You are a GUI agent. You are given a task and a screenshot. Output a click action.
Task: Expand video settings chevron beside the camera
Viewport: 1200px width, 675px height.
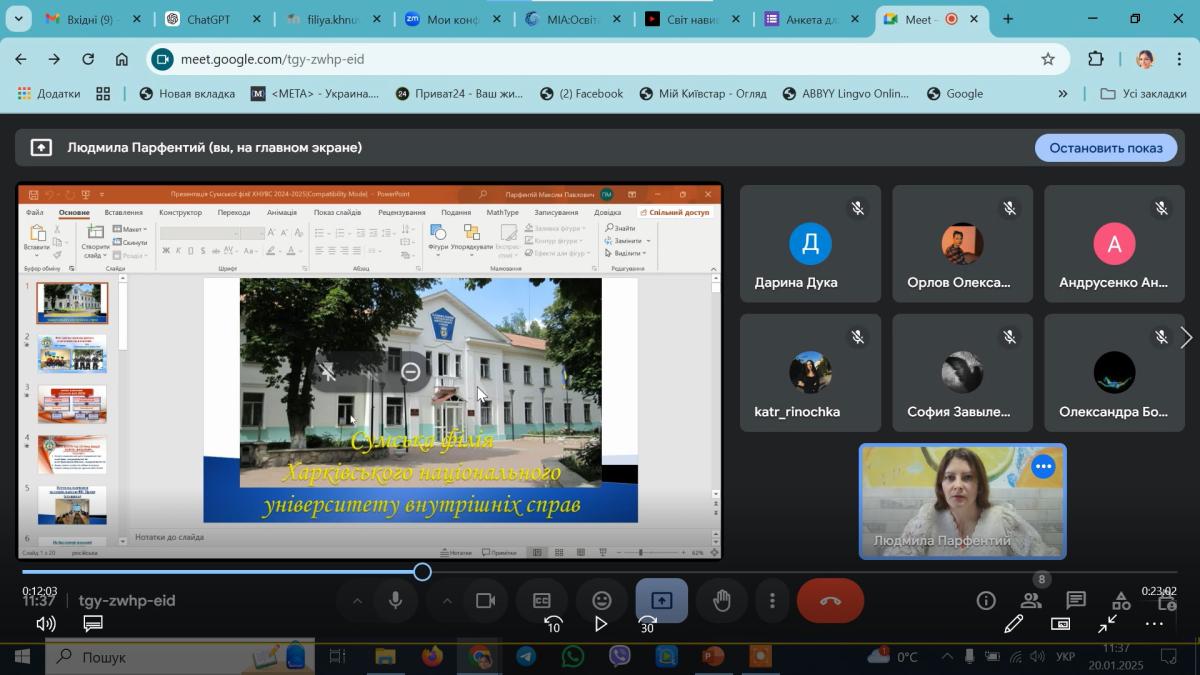click(x=447, y=600)
